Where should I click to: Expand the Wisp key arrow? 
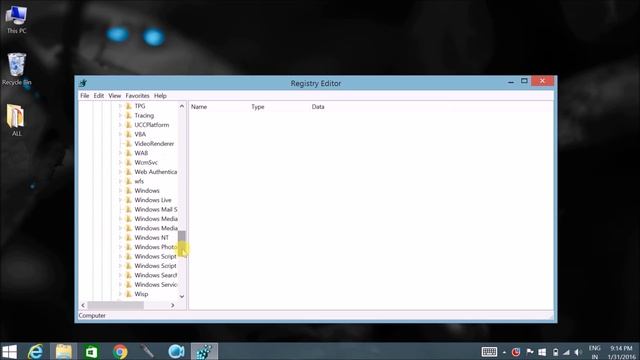(120, 294)
